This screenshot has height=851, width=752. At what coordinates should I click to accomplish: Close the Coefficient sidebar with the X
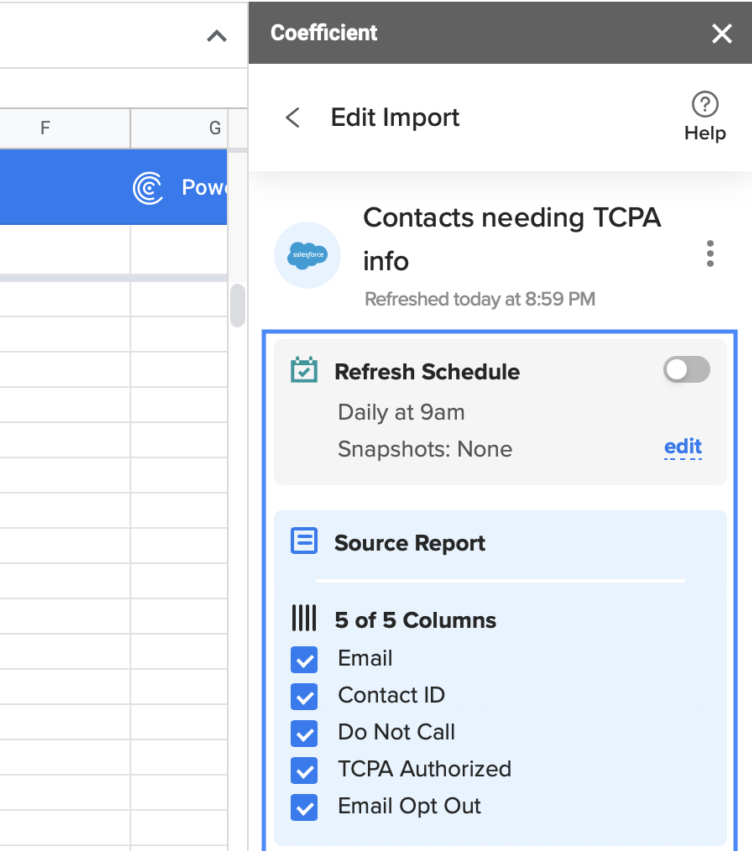(722, 33)
